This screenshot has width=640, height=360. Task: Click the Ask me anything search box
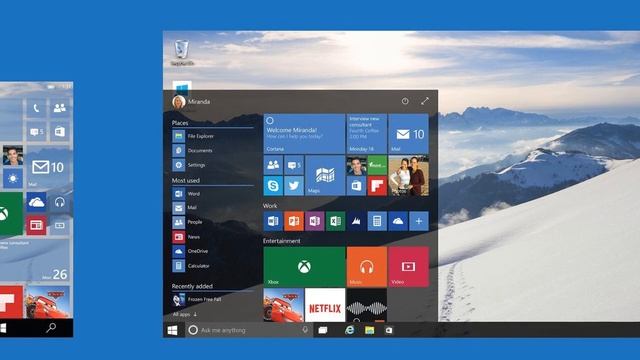250,330
